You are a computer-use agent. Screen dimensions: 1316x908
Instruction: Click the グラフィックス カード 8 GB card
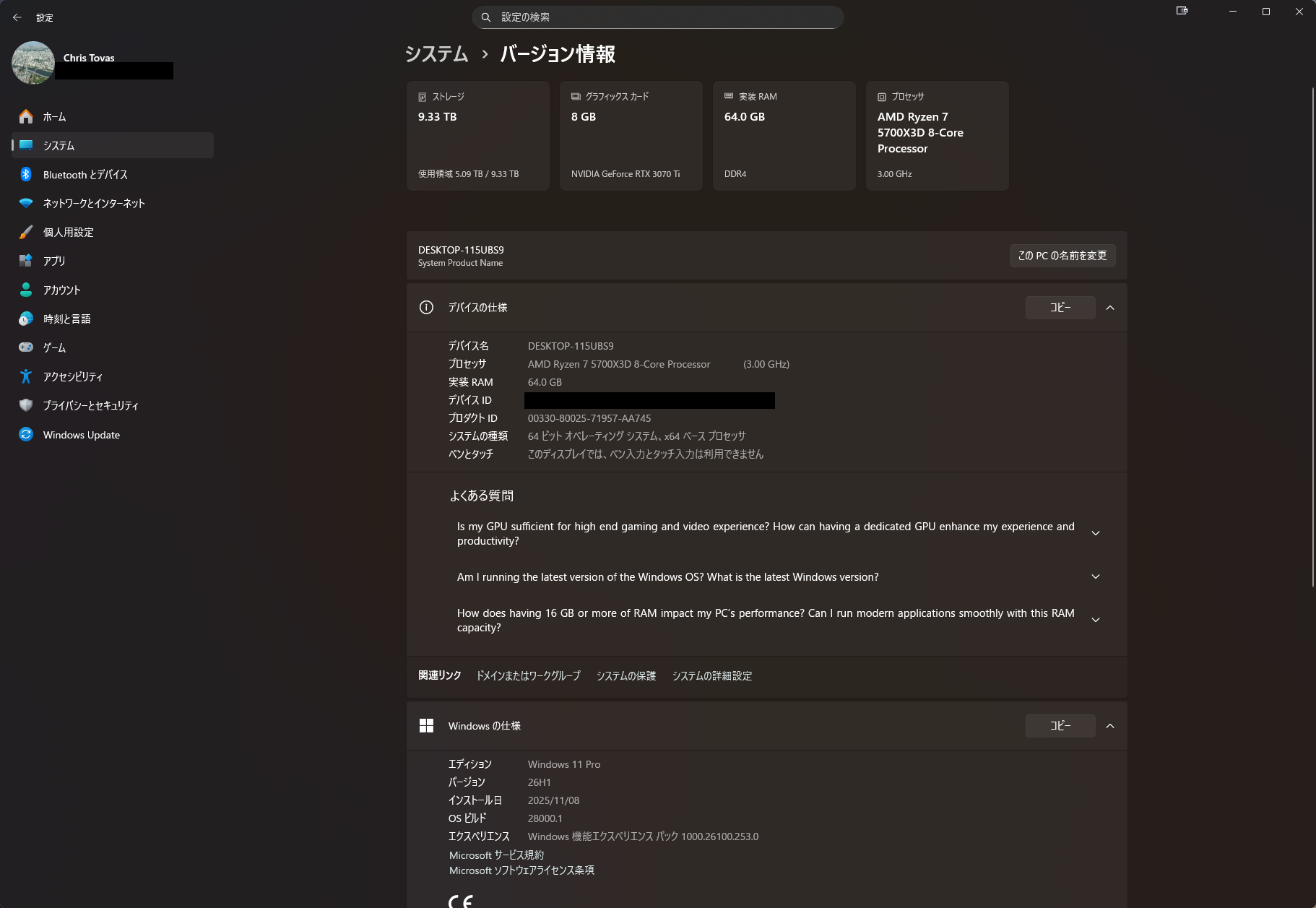tap(631, 136)
